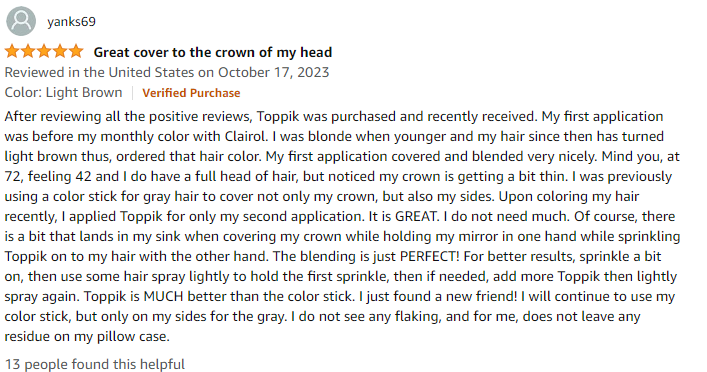Click the fifth orange rating star
707x372 pixels.
(x=76, y=51)
